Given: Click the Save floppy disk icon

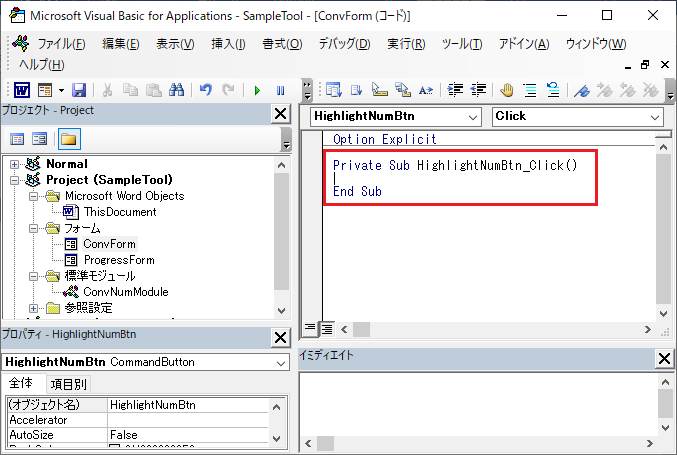Looking at the screenshot, I should [79, 90].
